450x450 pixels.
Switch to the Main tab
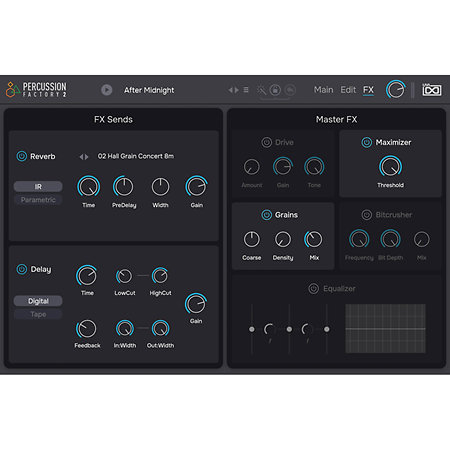pyautogui.click(x=323, y=90)
